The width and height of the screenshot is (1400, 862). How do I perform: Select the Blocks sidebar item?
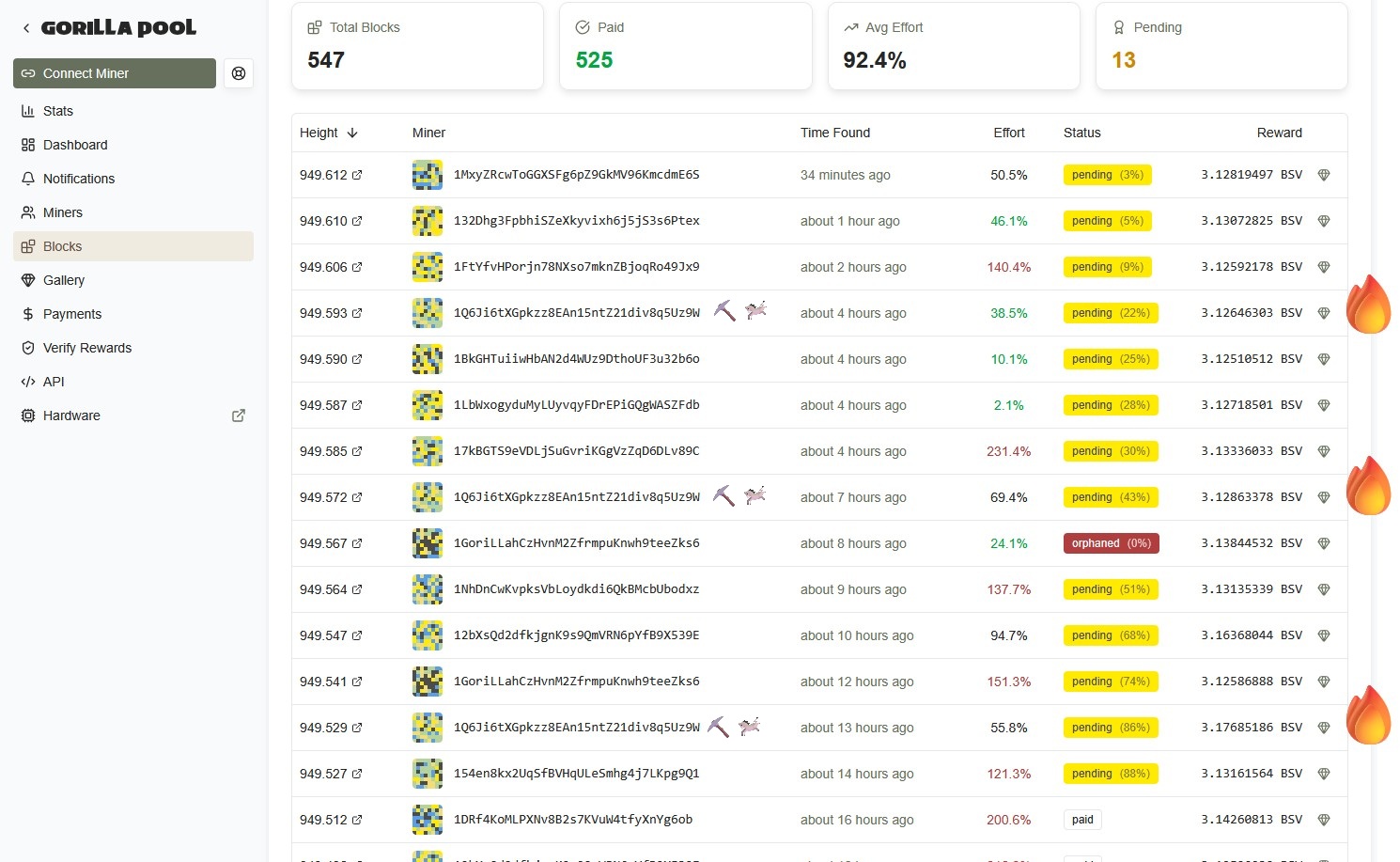pyautogui.click(x=133, y=246)
